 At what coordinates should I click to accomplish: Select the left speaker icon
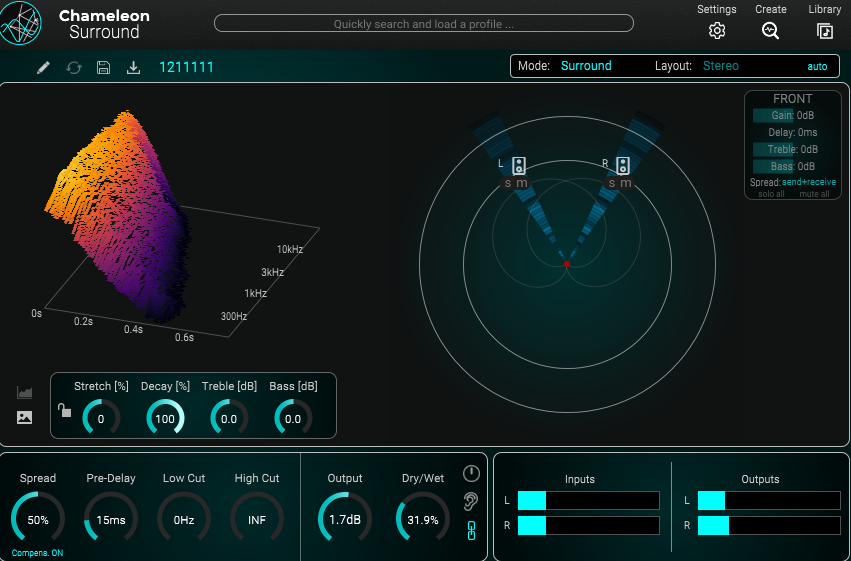[x=519, y=165]
